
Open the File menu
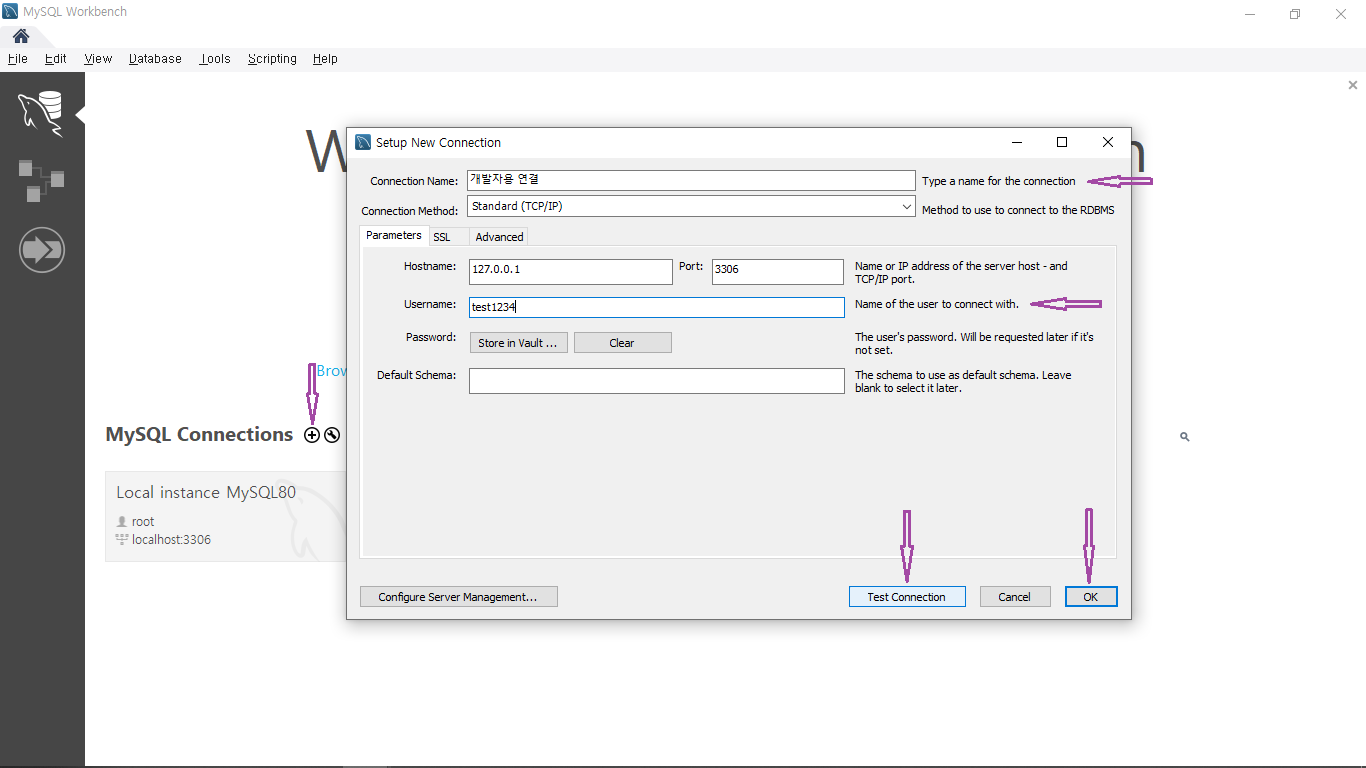pos(18,59)
